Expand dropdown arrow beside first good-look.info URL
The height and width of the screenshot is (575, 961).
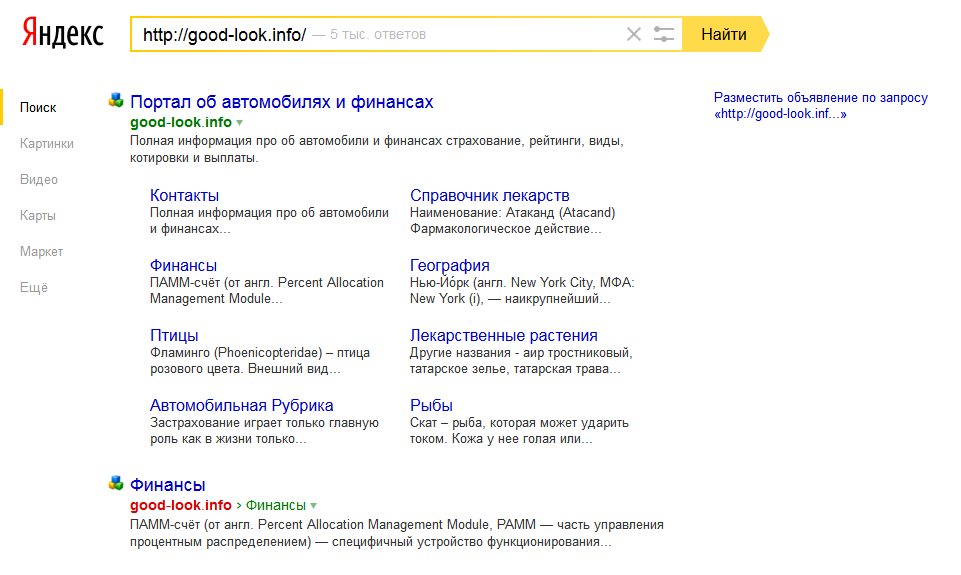[x=240, y=123]
